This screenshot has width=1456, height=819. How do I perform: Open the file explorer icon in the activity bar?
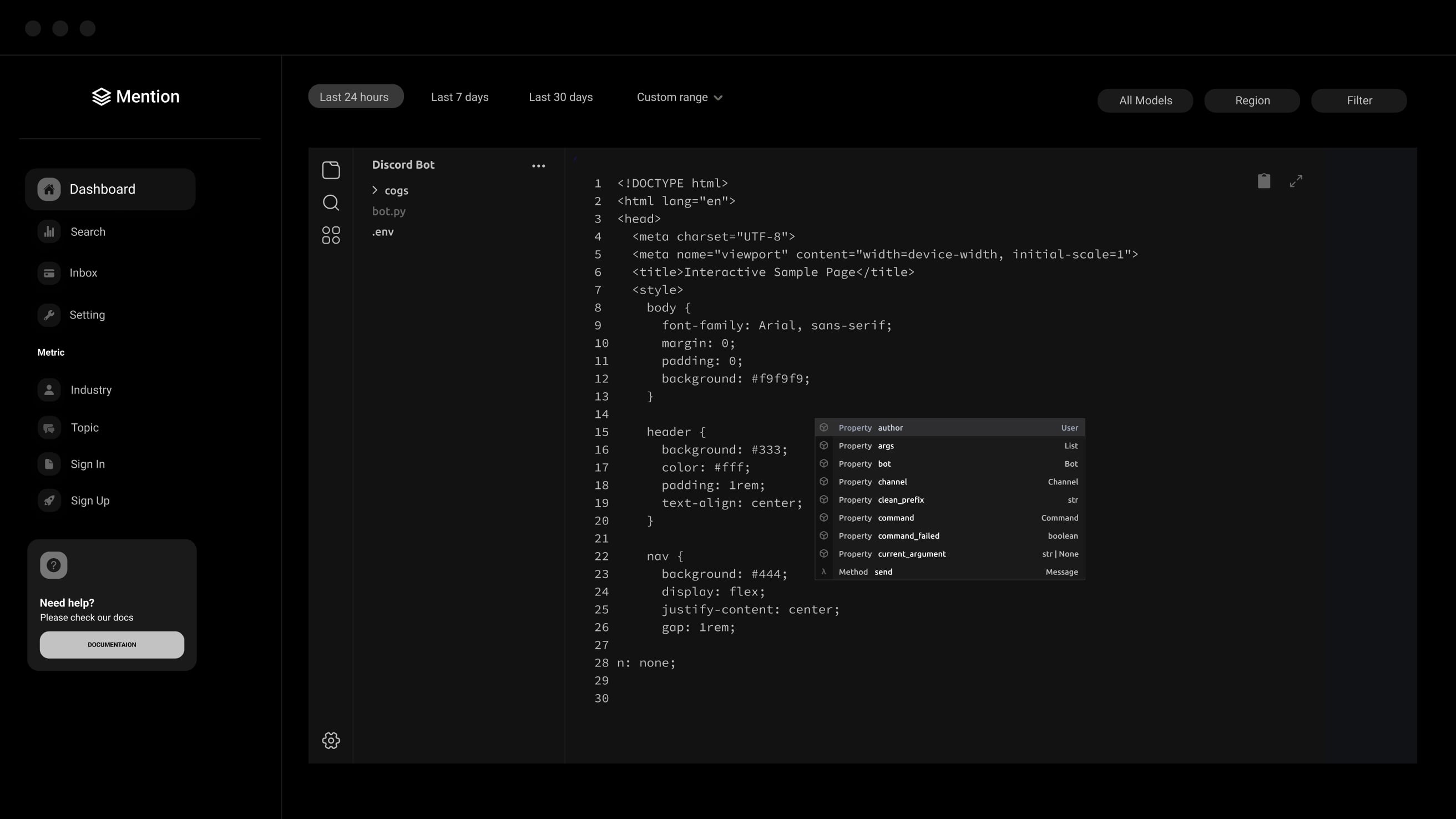tap(331, 170)
